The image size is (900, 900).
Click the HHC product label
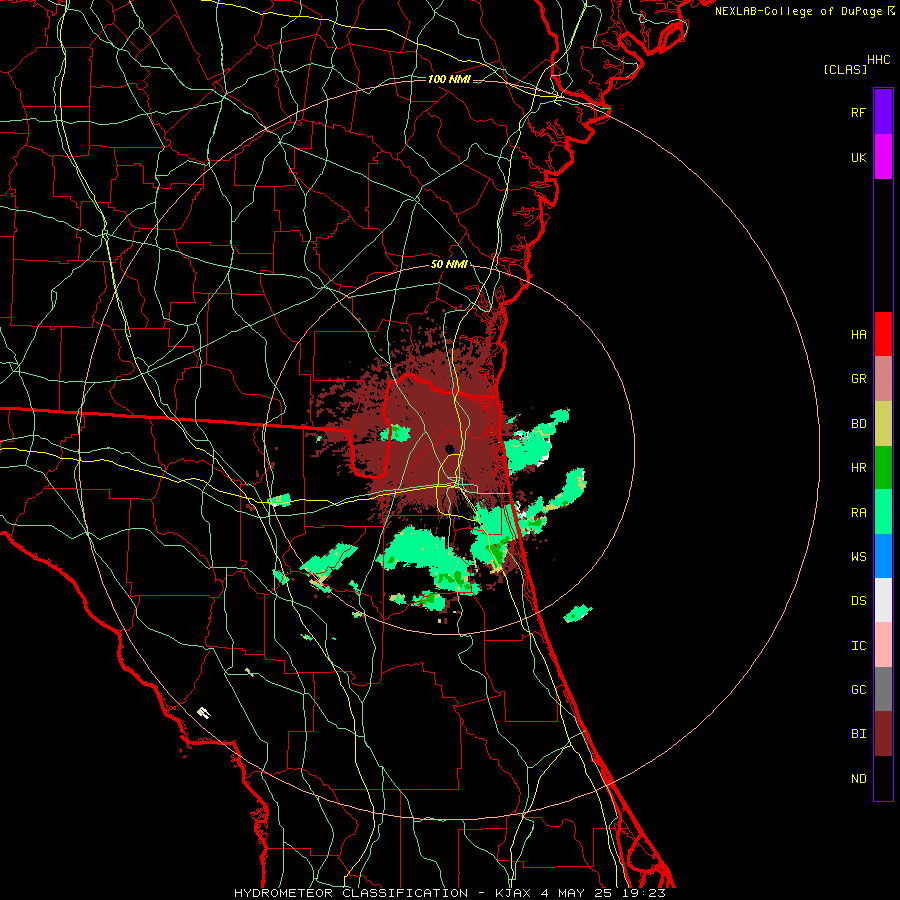click(878, 60)
